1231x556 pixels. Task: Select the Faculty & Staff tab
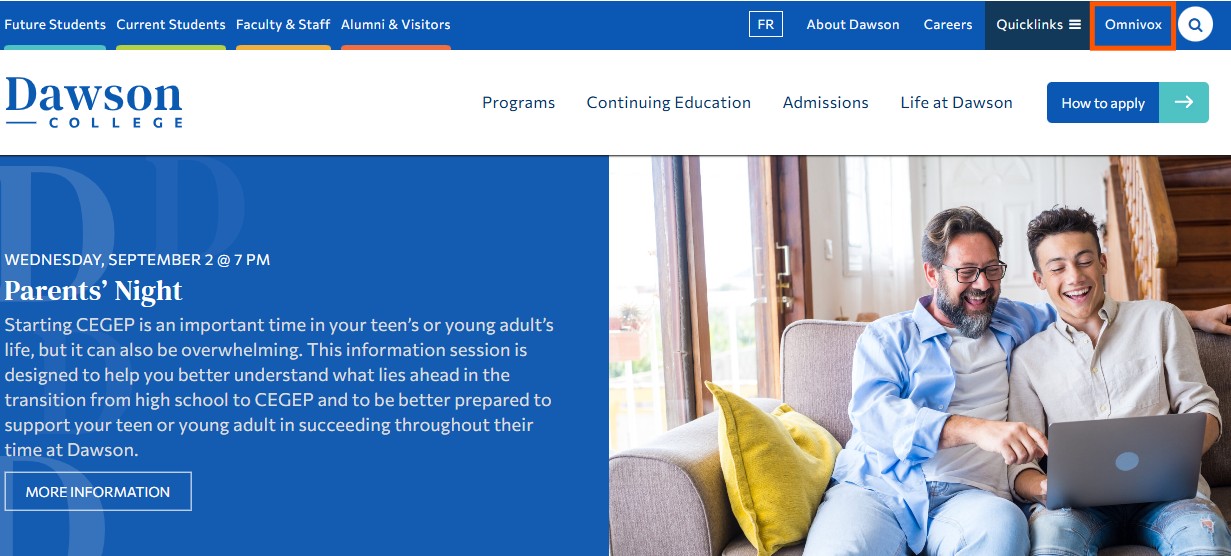coord(283,24)
